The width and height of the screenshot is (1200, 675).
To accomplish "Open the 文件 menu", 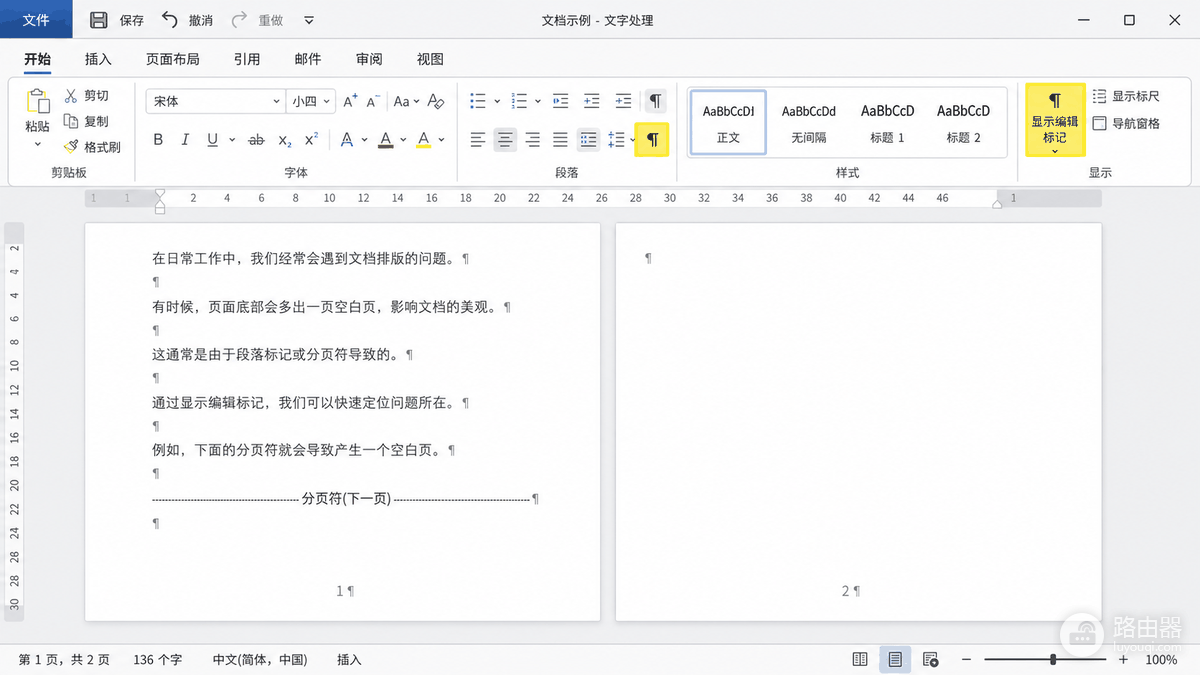I will tap(36, 20).
